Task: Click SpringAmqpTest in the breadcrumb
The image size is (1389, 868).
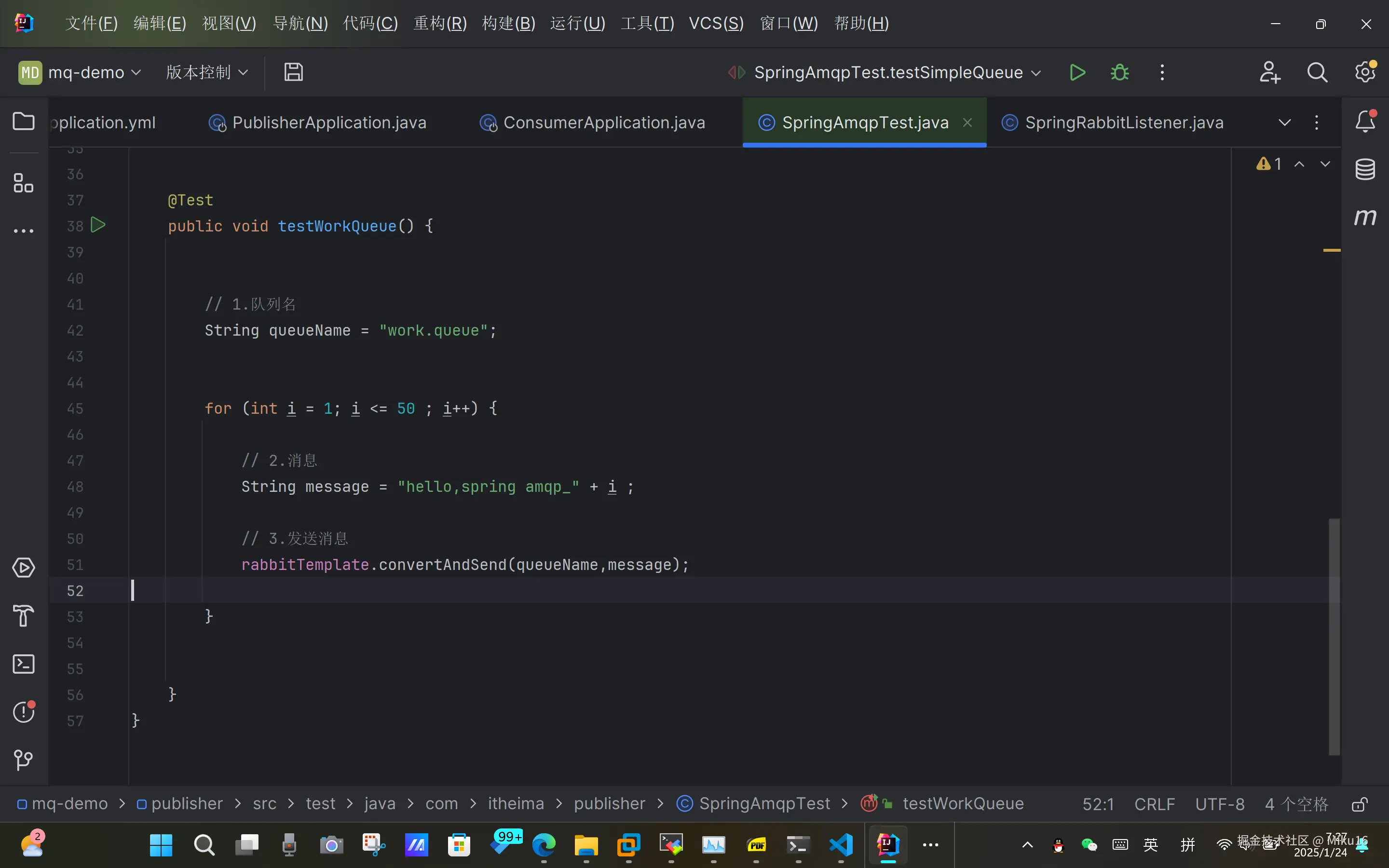Action: tap(764, 804)
